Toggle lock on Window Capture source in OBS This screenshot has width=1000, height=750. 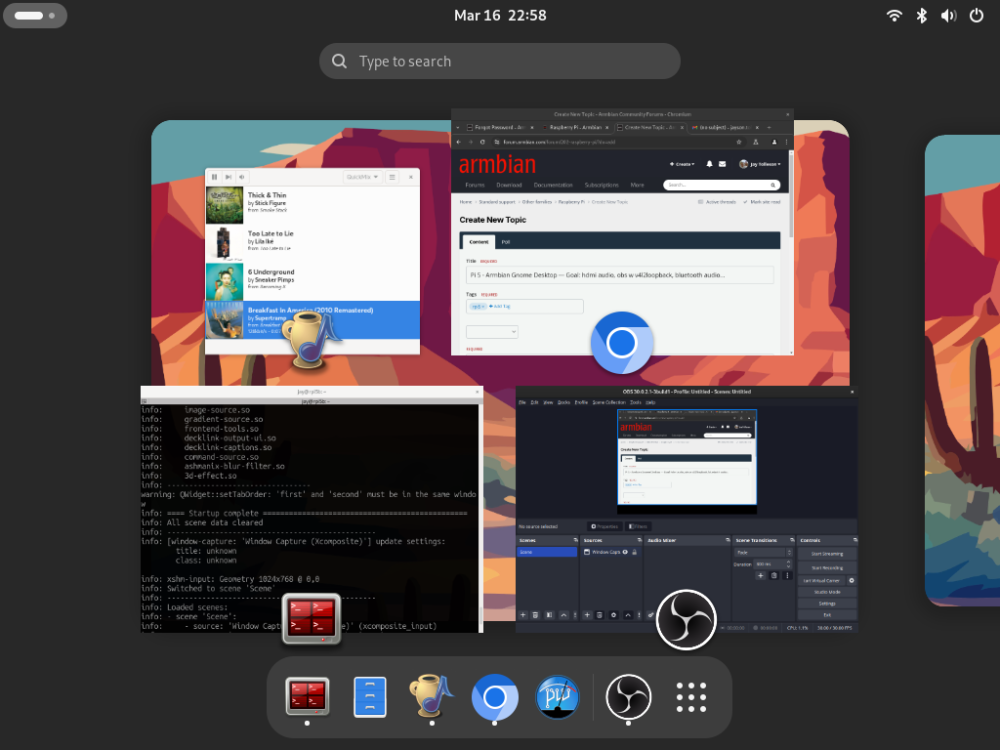635,552
